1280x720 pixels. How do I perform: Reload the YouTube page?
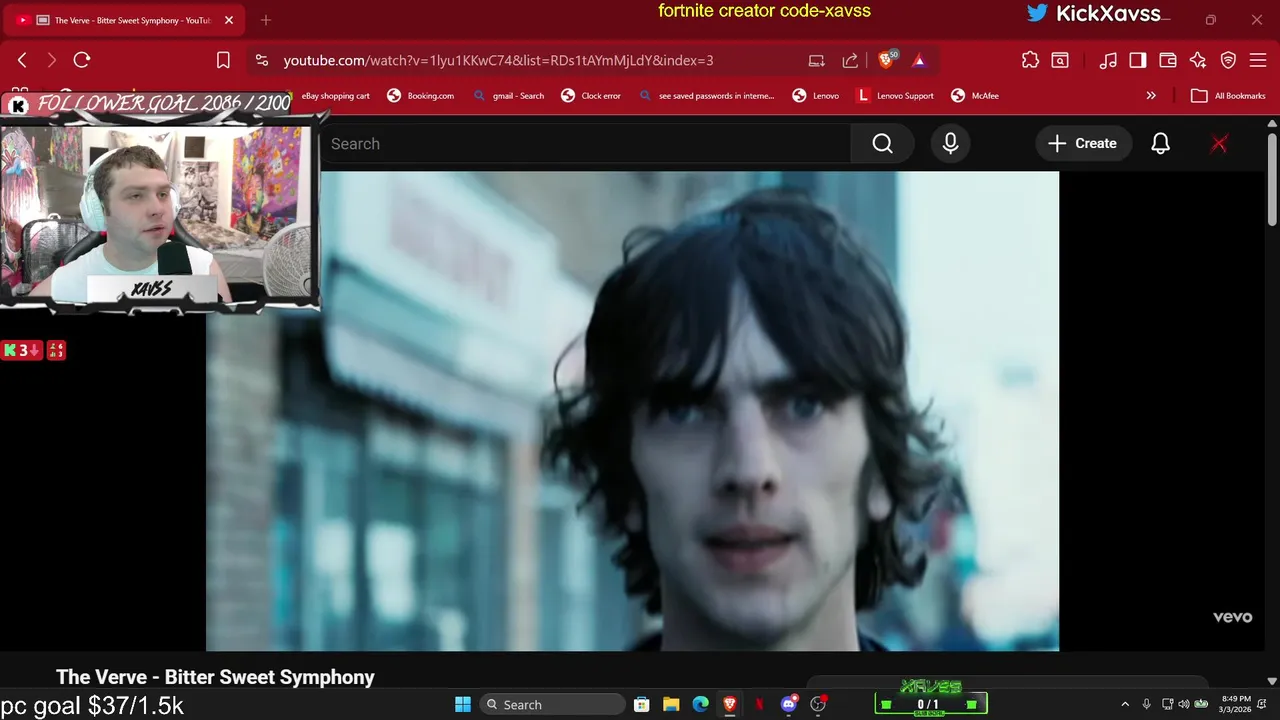(82, 60)
